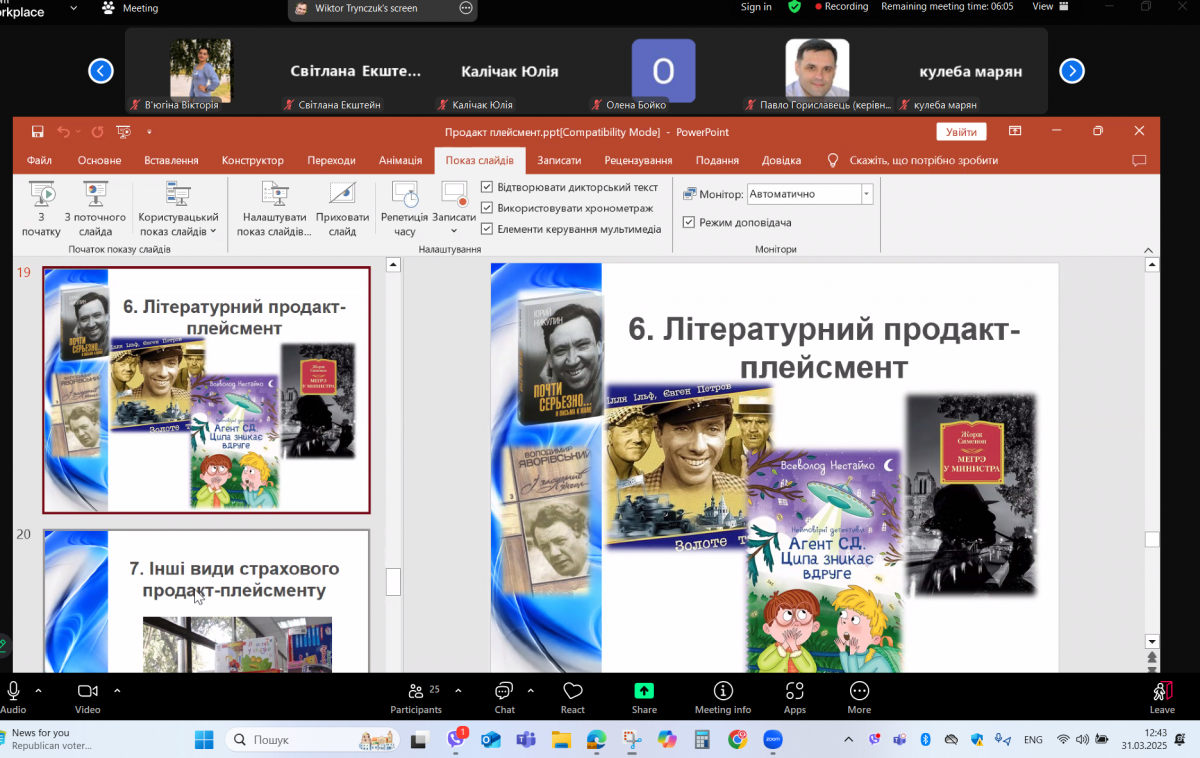Image resolution: width=1200 pixels, height=758 pixels.
Task: Show previous participants with the left arrow
Action: click(101, 71)
